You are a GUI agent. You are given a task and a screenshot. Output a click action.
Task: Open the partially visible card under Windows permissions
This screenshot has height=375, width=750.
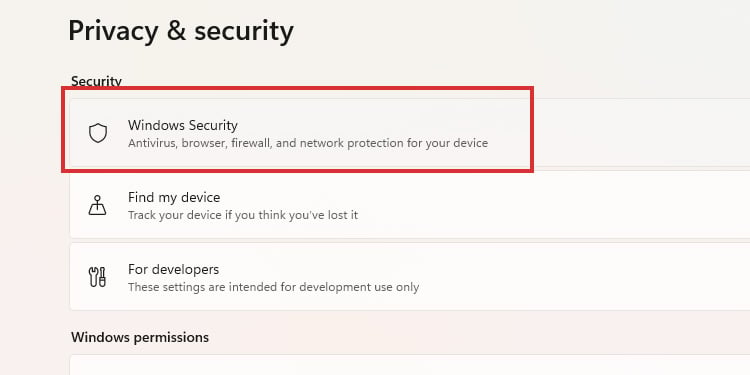tap(410, 365)
